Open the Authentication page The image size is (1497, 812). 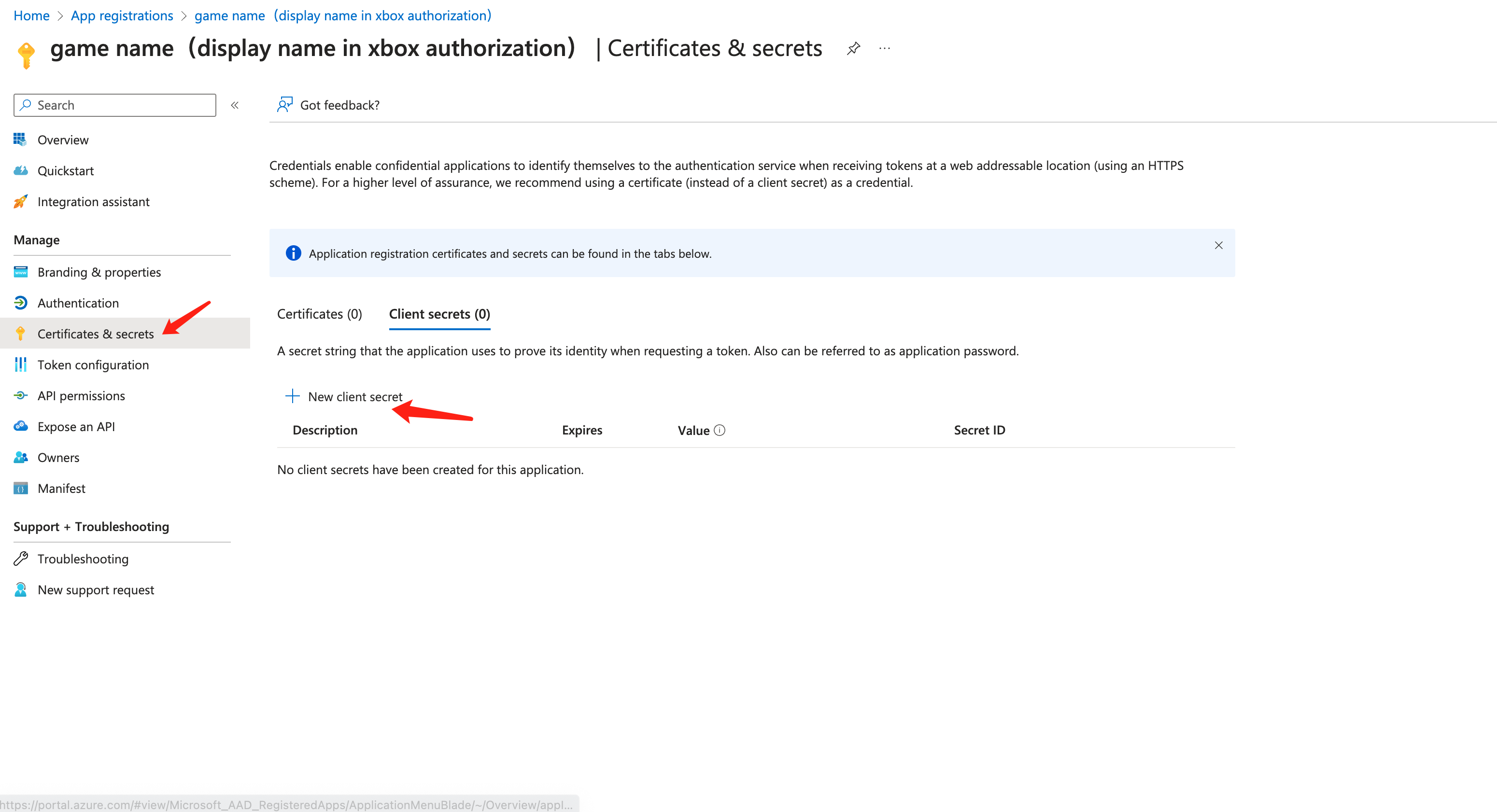point(78,303)
